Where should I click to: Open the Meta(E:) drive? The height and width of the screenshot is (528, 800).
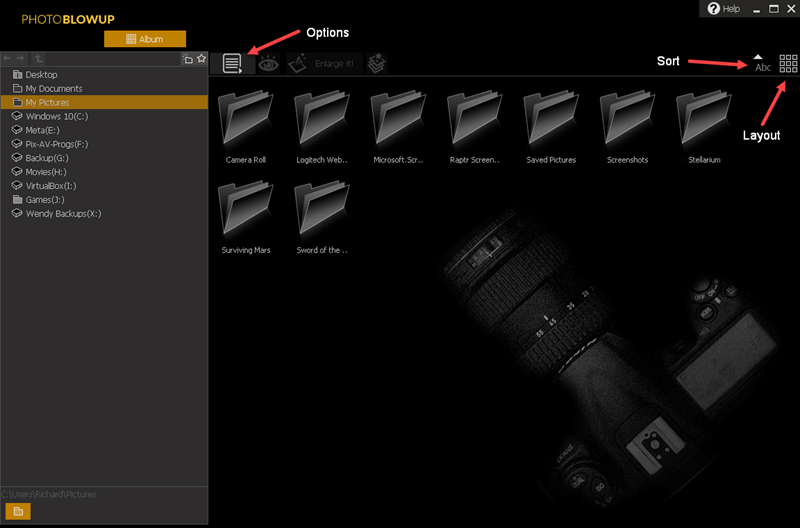tap(104, 130)
